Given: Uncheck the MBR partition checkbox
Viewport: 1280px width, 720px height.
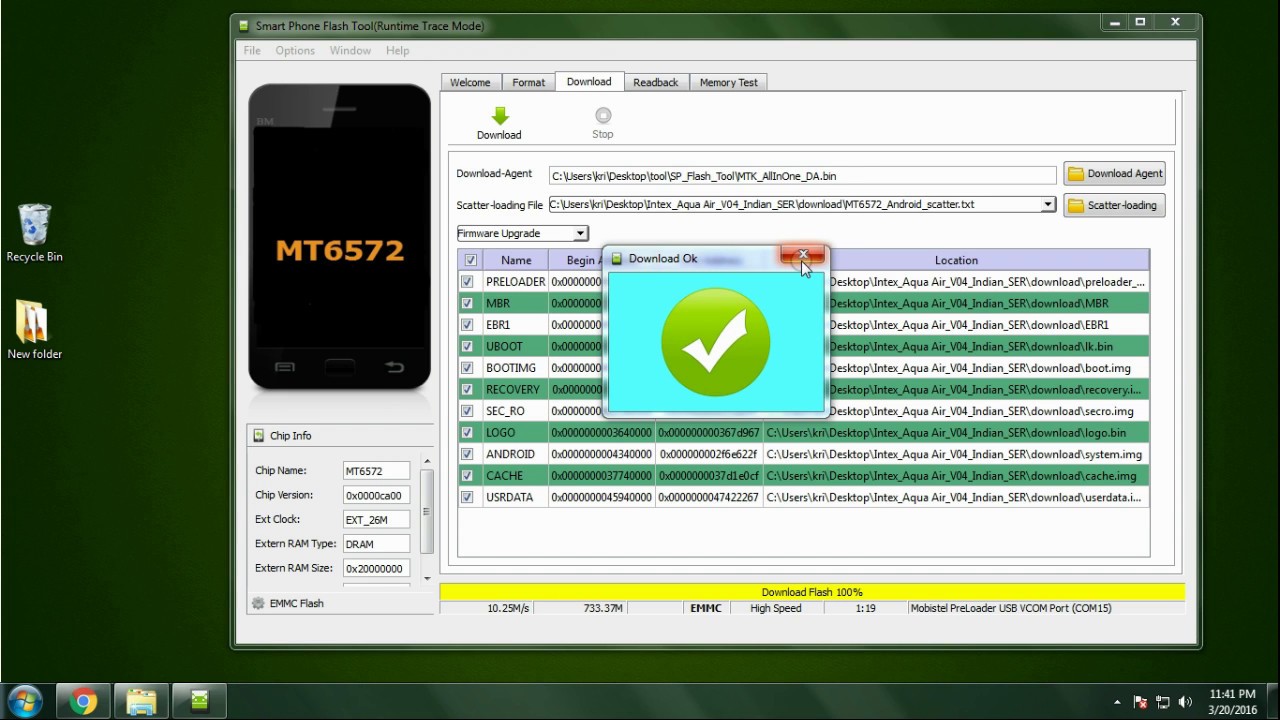Looking at the screenshot, I should 467,303.
